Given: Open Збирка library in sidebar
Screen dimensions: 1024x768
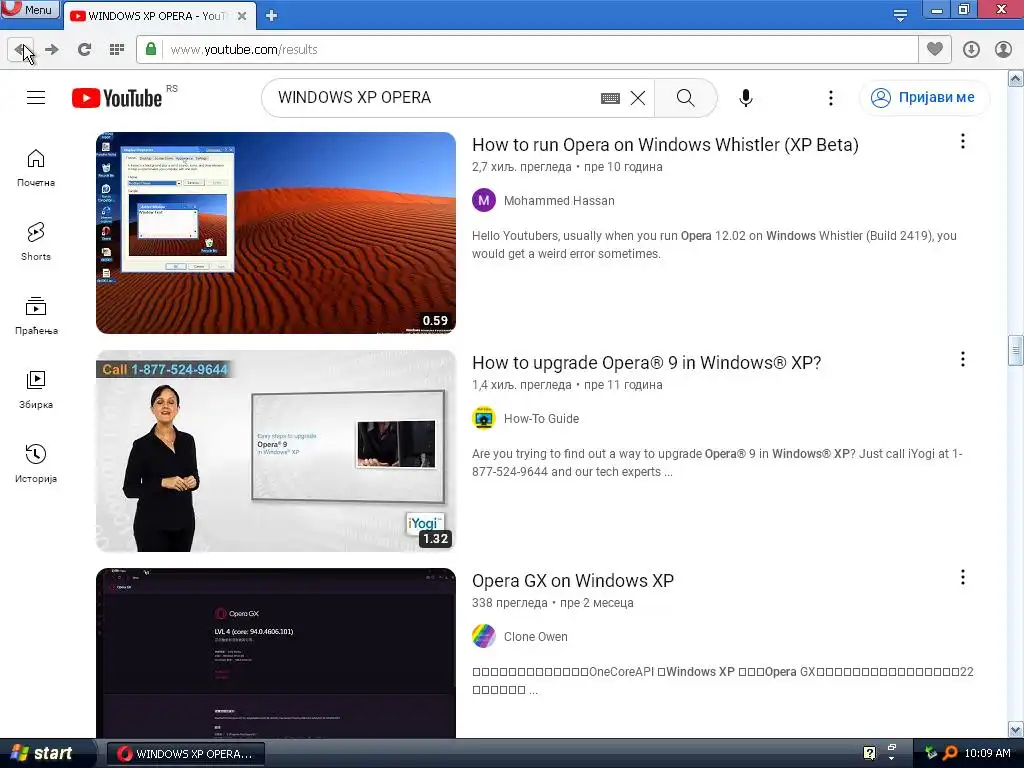Looking at the screenshot, I should point(36,390).
